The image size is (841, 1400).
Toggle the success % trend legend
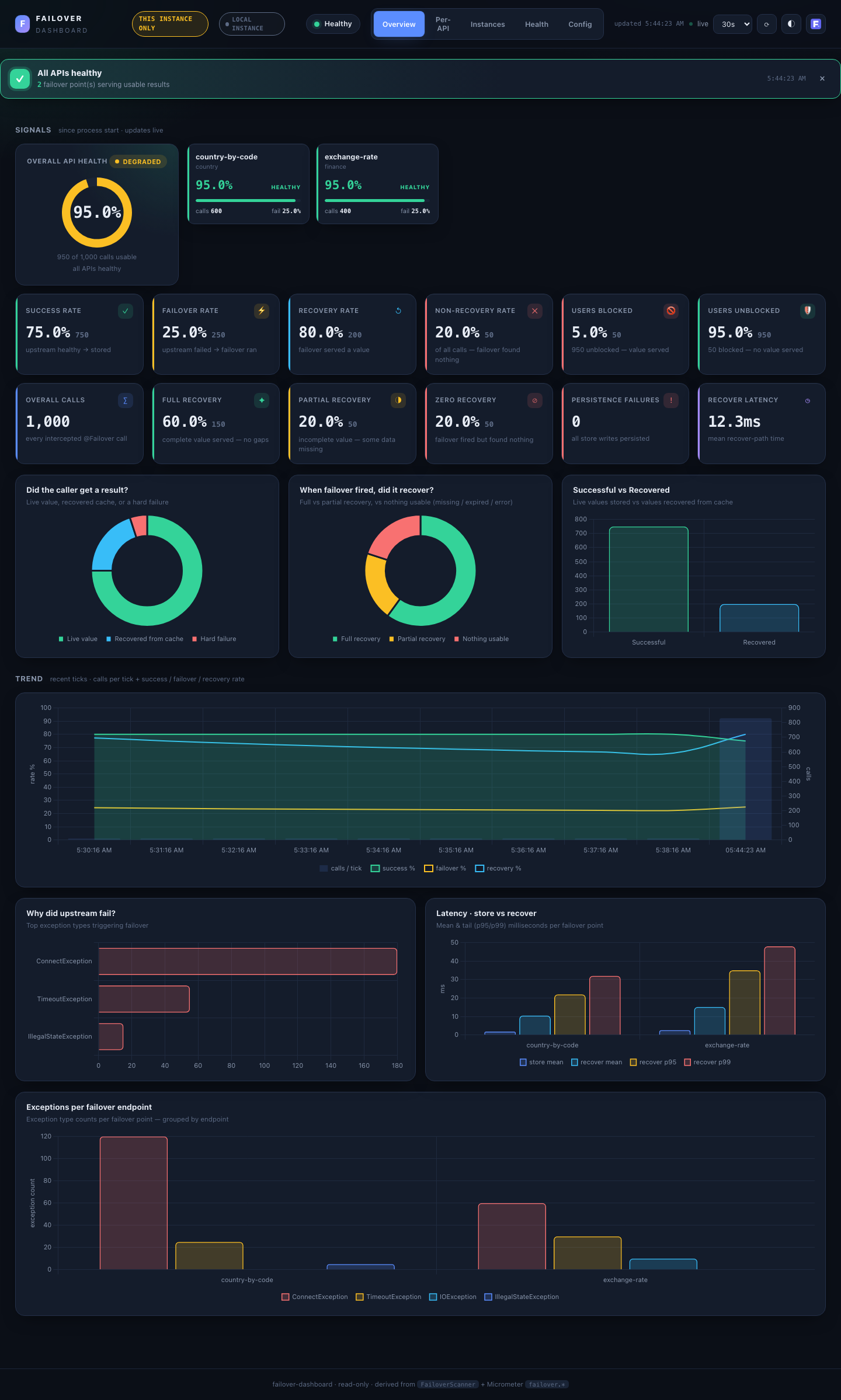[x=393, y=868]
